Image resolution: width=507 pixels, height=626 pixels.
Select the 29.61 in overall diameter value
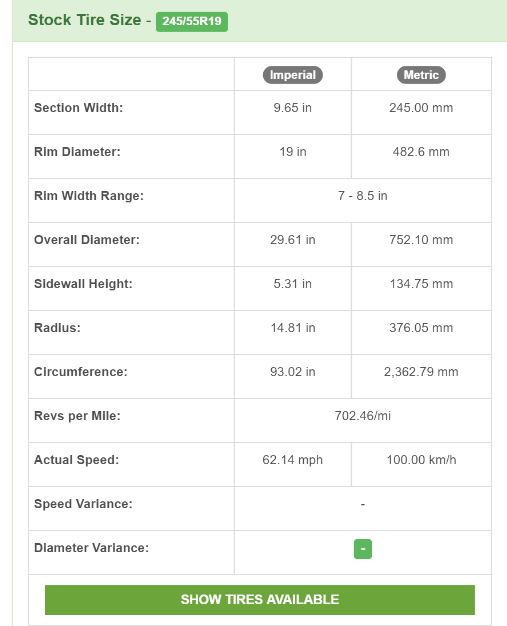[x=293, y=240]
